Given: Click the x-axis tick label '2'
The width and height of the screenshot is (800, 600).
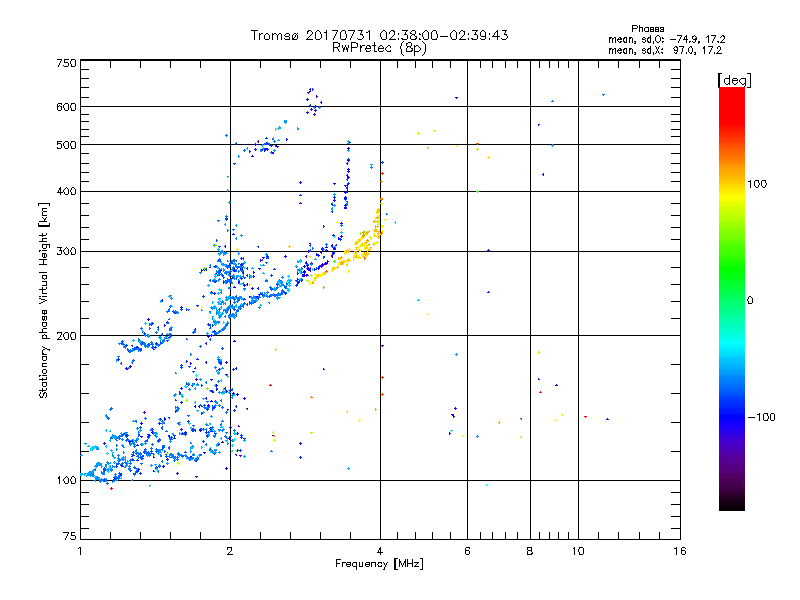Looking at the screenshot, I should (230, 551).
